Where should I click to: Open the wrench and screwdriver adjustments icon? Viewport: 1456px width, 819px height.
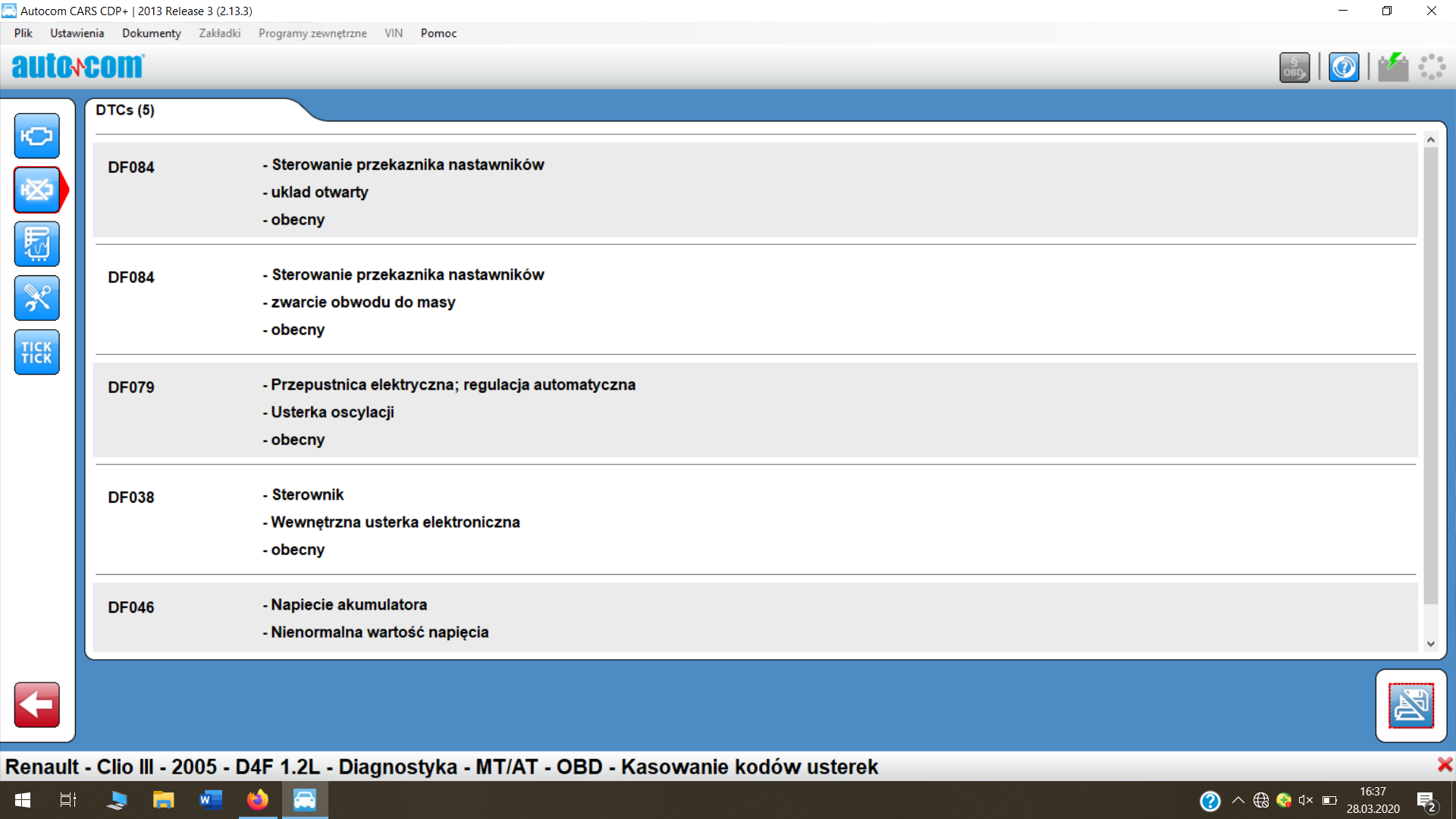coord(36,298)
